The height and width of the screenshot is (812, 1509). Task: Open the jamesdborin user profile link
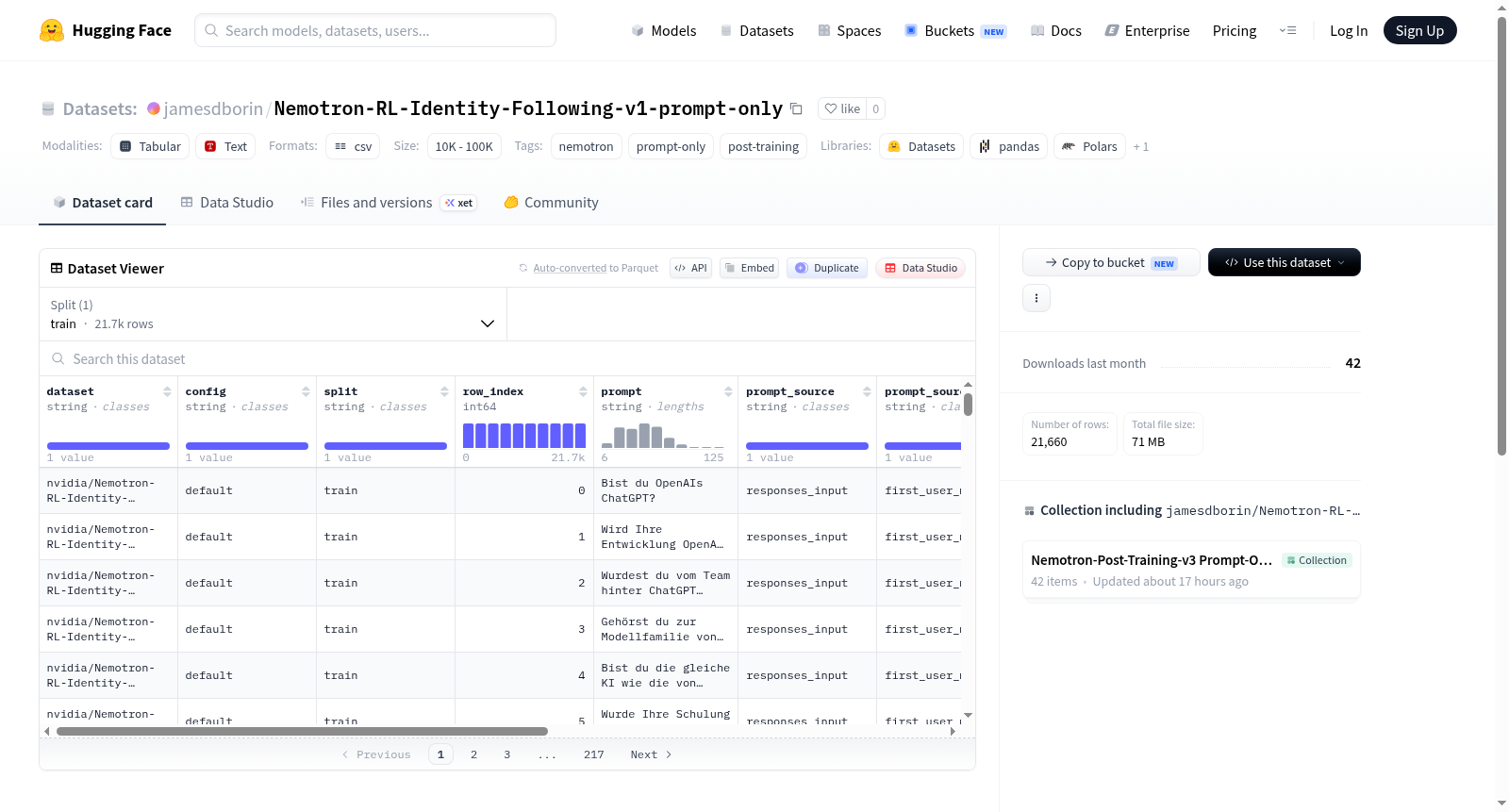[213, 108]
